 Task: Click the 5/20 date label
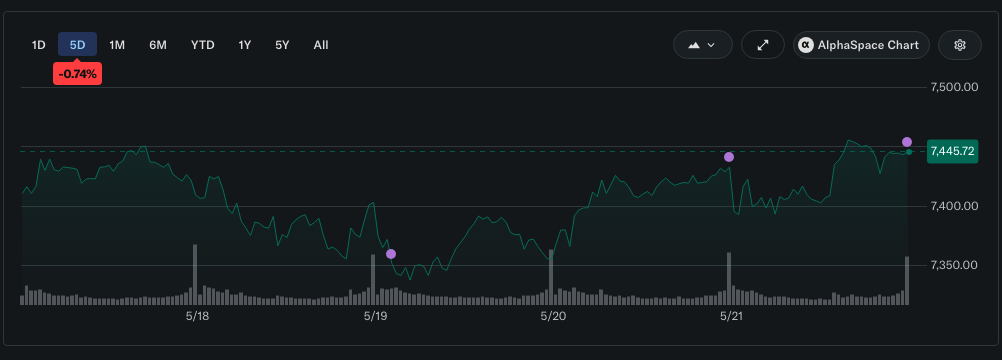(553, 316)
